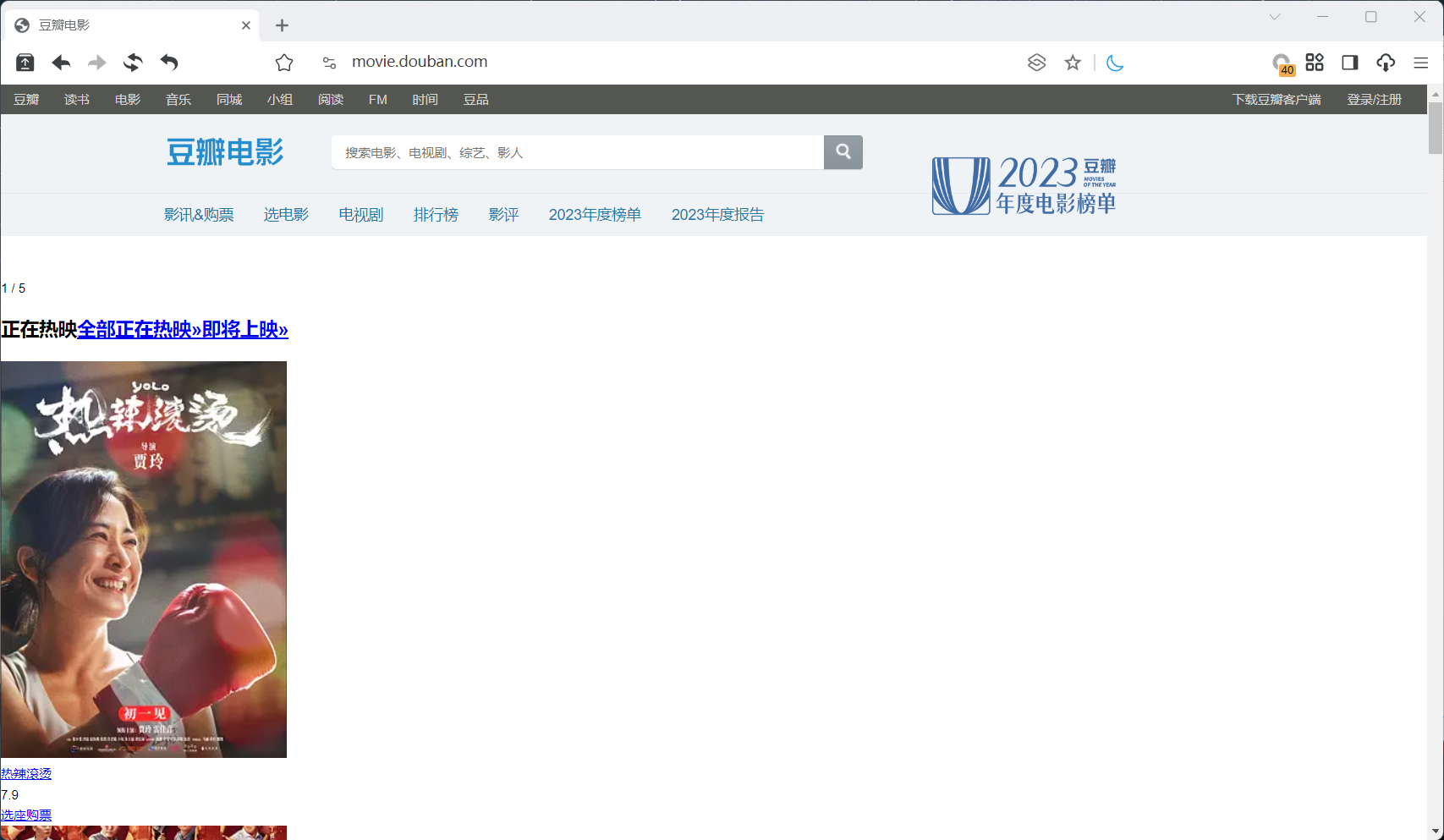Viewport: 1444px width, 840px height.
Task: Click 选座购票 link under 热辣滚烫
Action: 26,815
